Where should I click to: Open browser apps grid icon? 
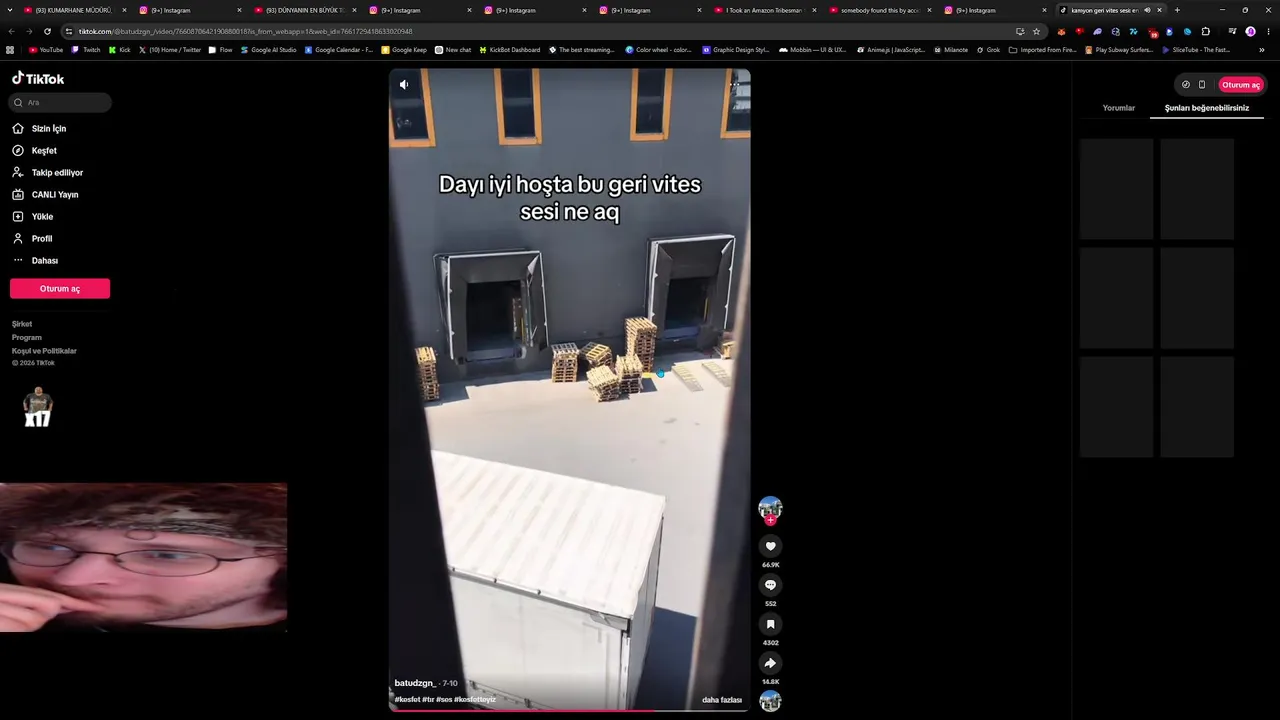10,50
